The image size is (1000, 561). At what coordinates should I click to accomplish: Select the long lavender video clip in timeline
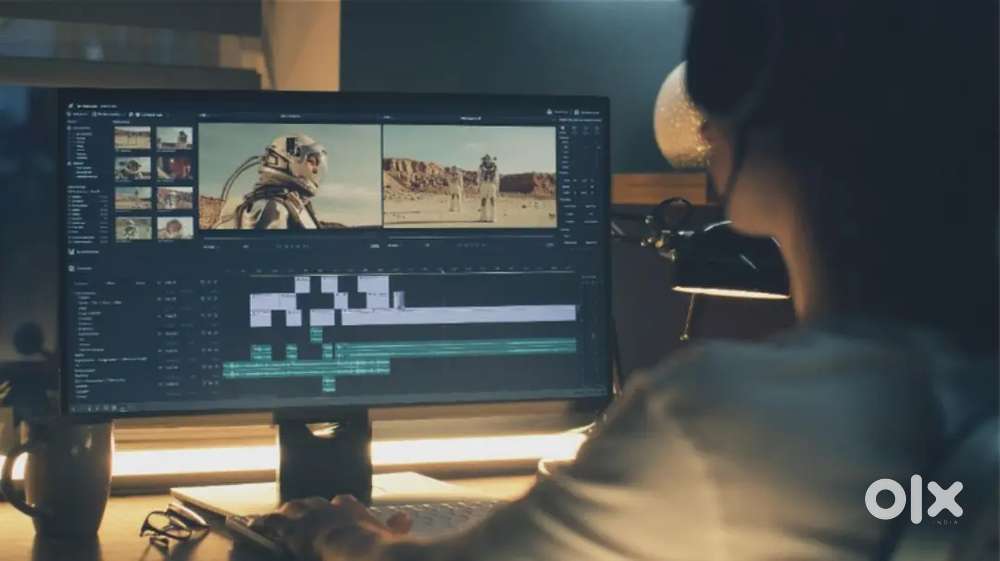point(459,314)
